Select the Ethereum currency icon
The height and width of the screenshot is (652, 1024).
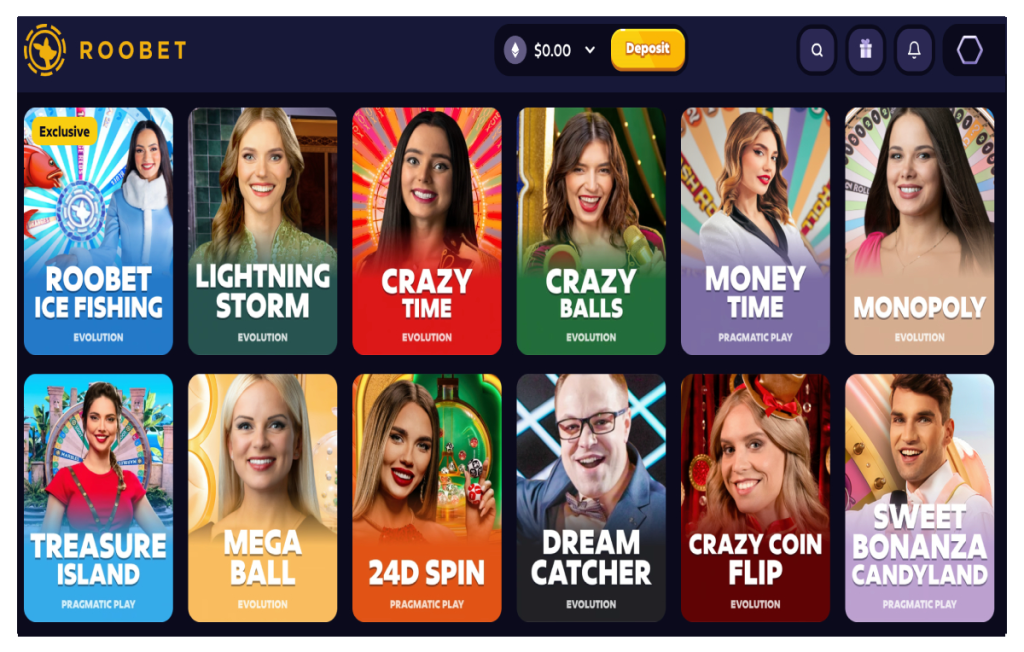pyautogui.click(x=515, y=50)
